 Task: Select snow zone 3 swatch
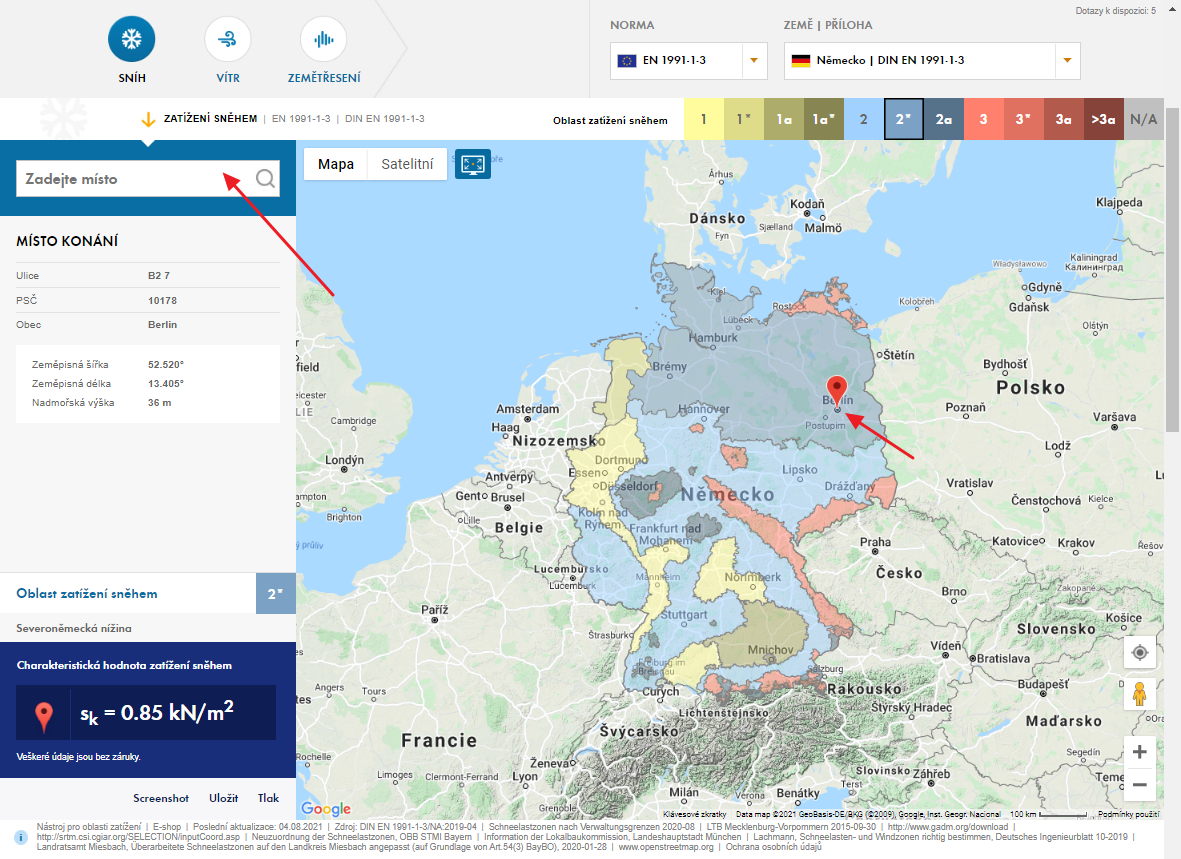[x=984, y=119]
